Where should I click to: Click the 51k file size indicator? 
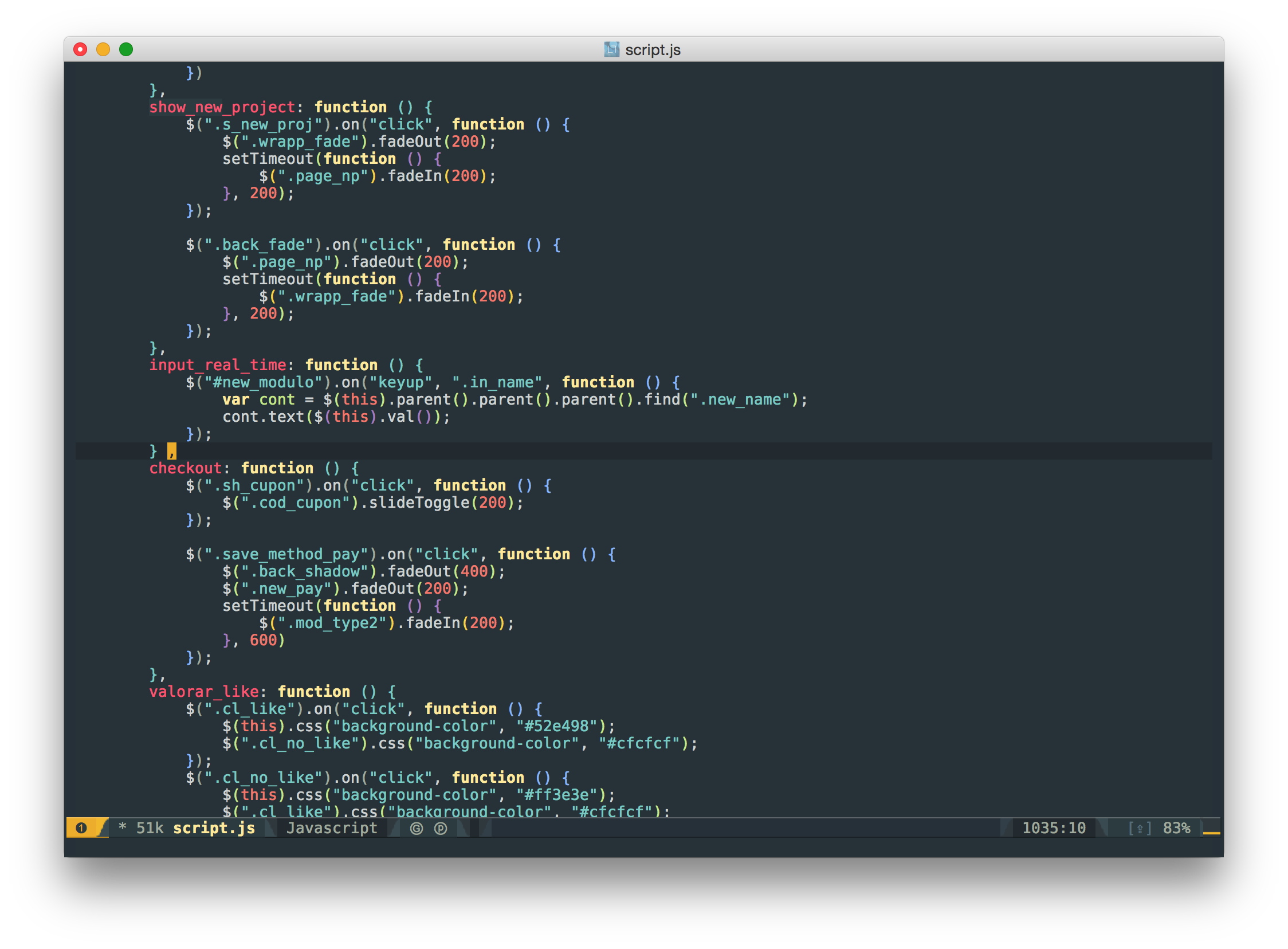tap(150, 828)
